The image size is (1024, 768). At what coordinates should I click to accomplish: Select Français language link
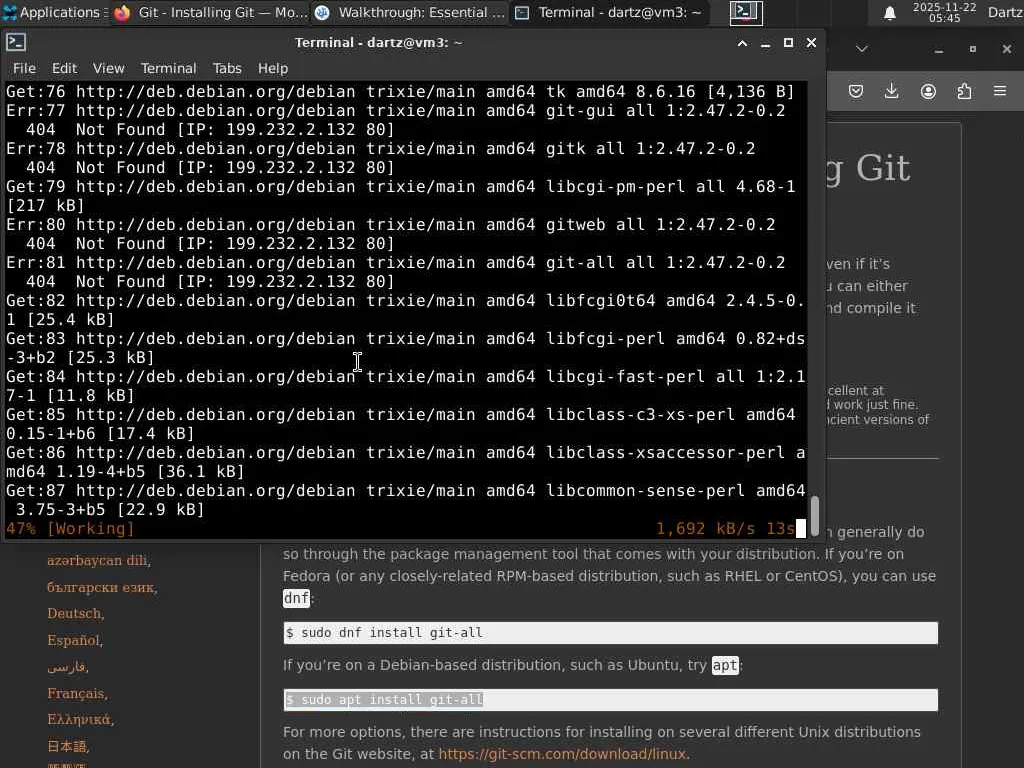click(77, 693)
